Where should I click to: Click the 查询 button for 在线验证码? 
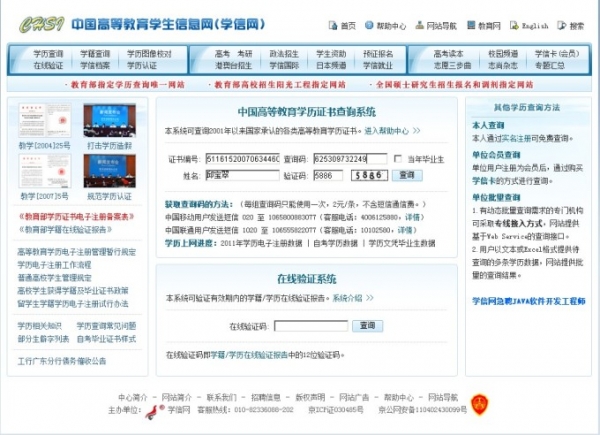367,326
